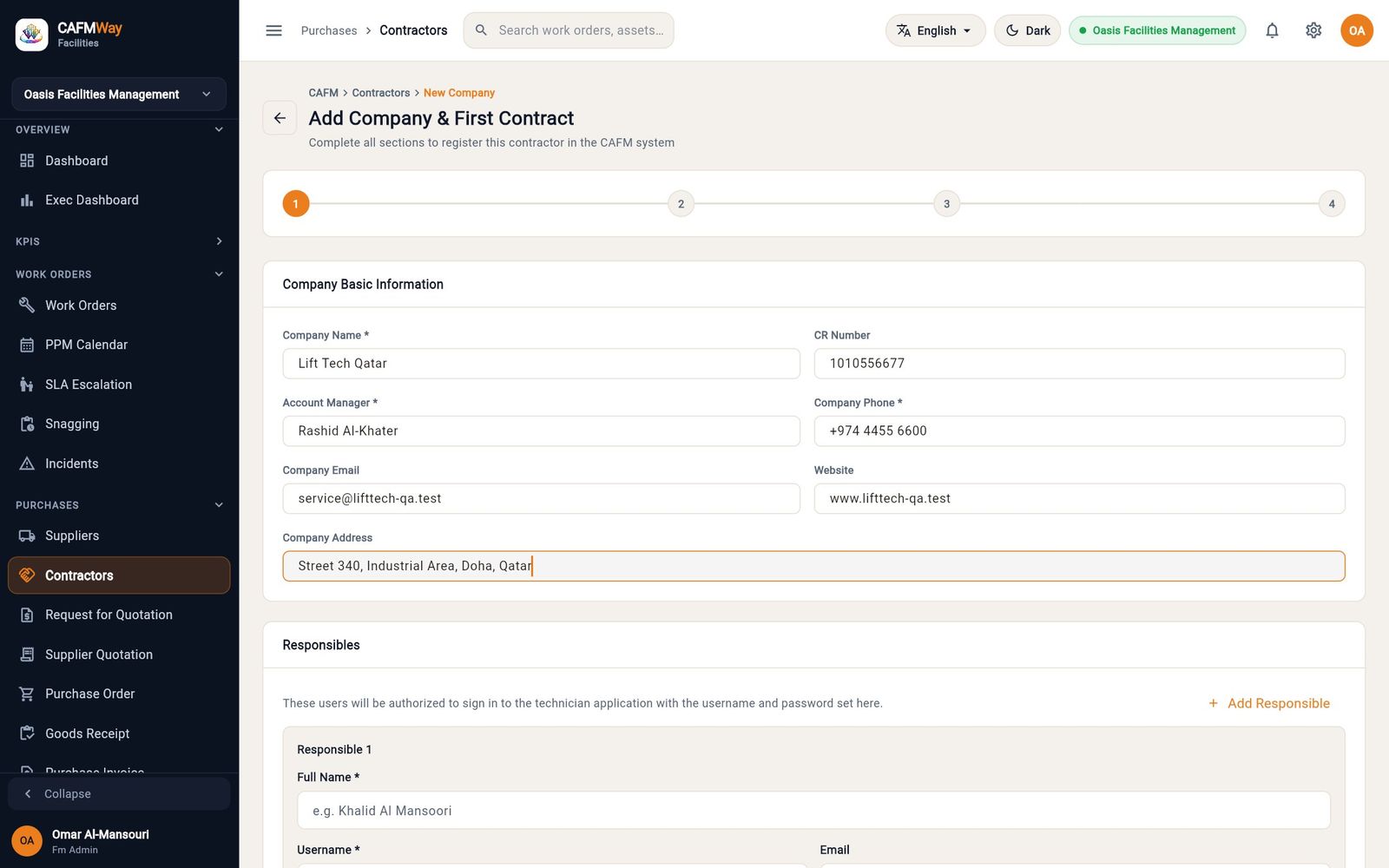Screen dimensions: 1389x868
Task: Open Exec Dashboard in sidebar
Action: tap(119, 200)
